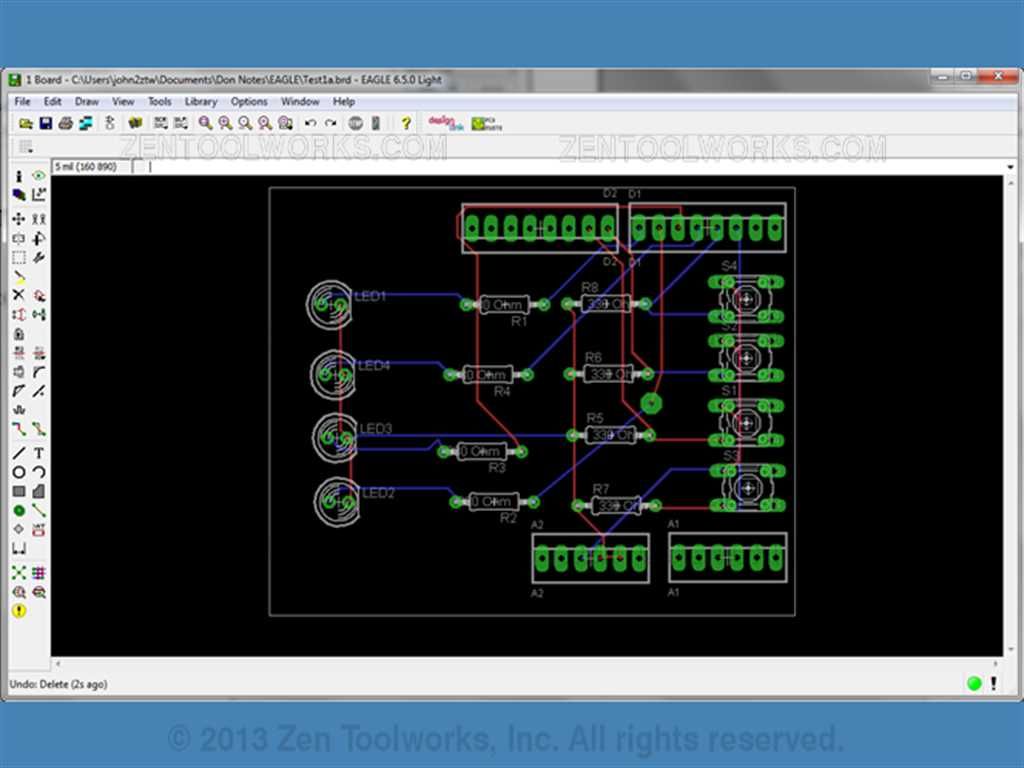Click the Go traffic light icon

click(x=376, y=123)
